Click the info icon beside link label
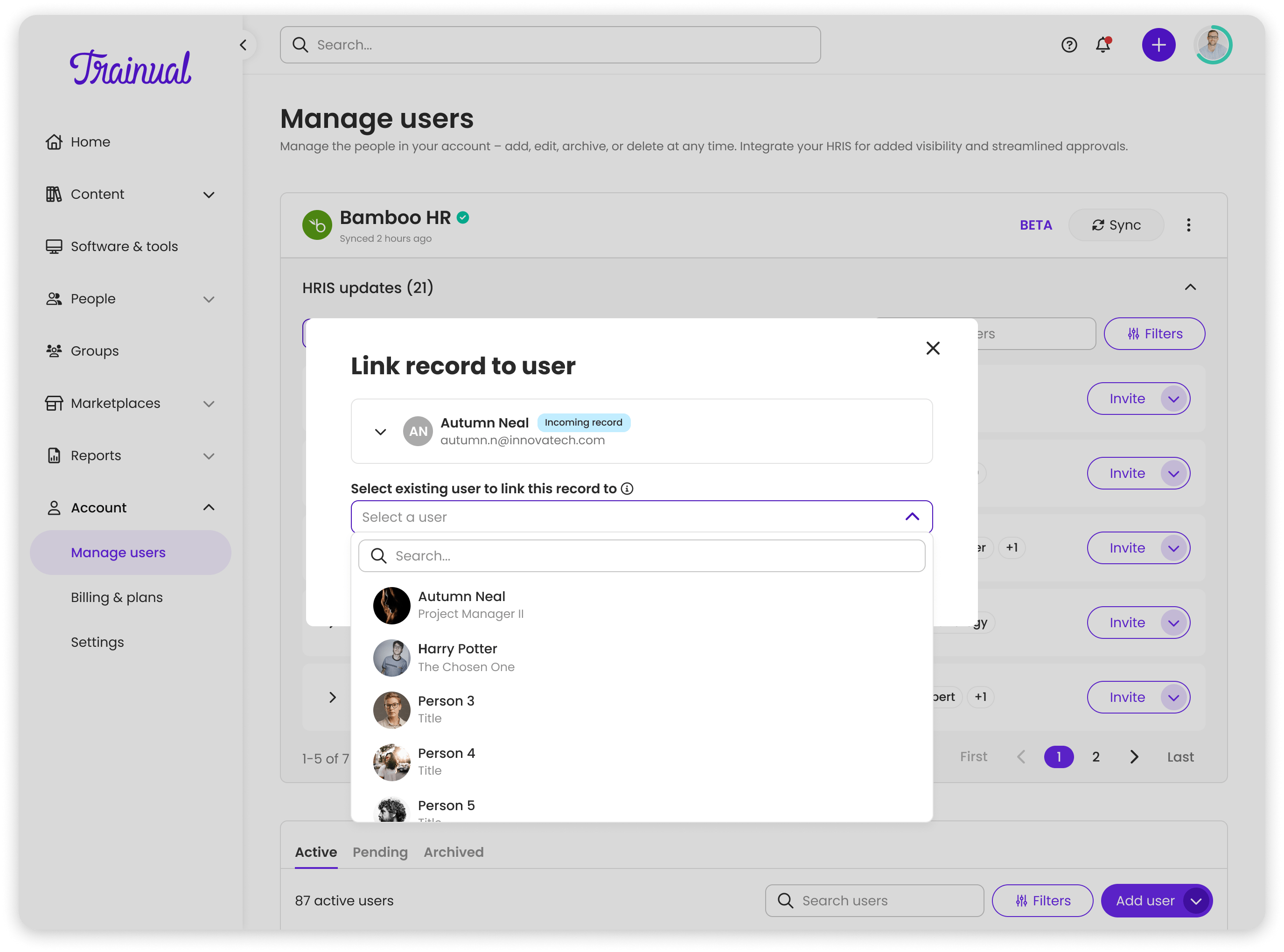This screenshot has width=1284, height=952. tap(627, 489)
